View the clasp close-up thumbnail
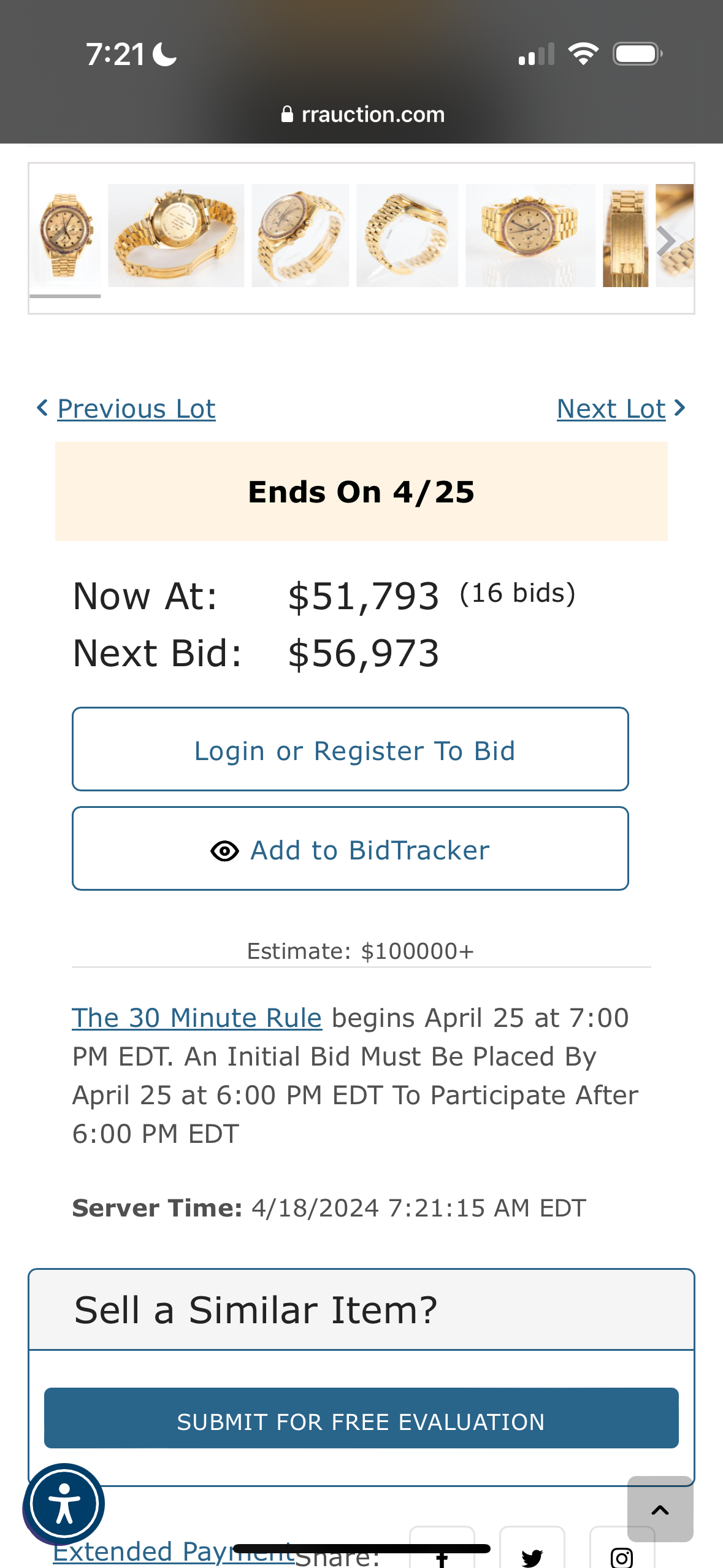The width and height of the screenshot is (723, 1568). 625,236
